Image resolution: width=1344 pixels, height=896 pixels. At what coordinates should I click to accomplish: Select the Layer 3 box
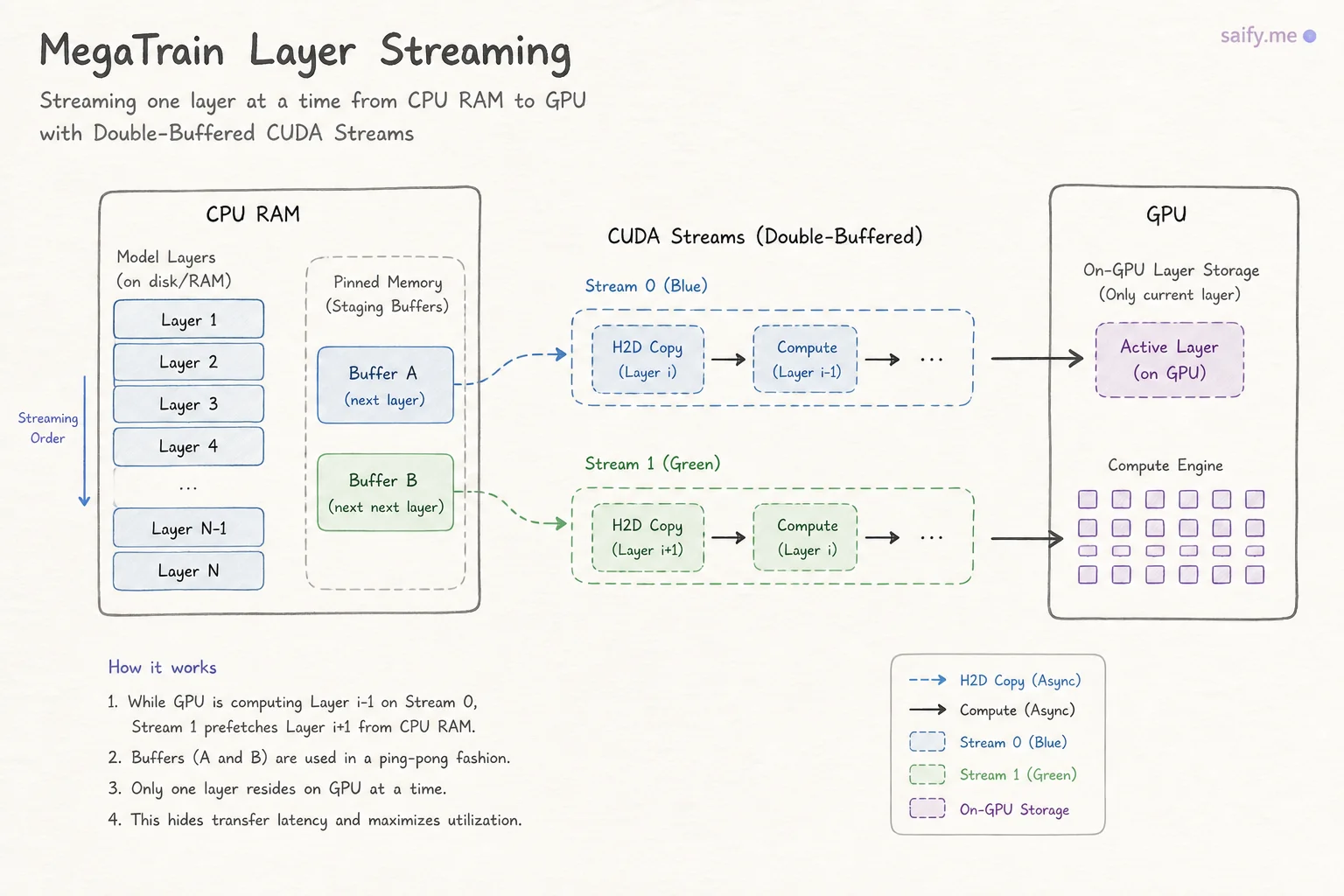(188, 404)
